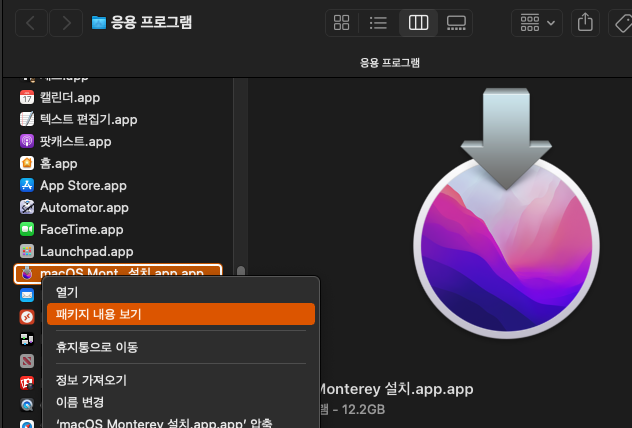Select the red Remote Desktop app icon

click(x=27, y=317)
